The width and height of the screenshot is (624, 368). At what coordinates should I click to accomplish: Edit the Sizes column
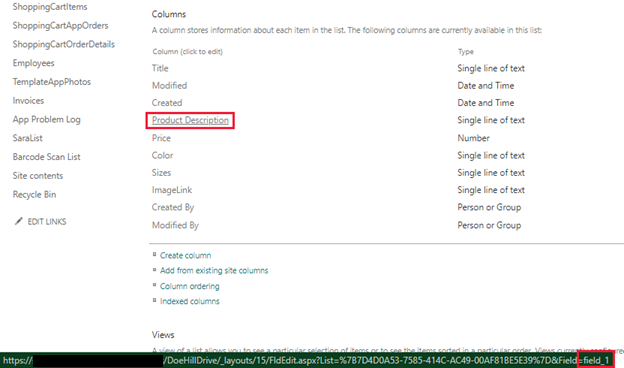tap(161, 173)
